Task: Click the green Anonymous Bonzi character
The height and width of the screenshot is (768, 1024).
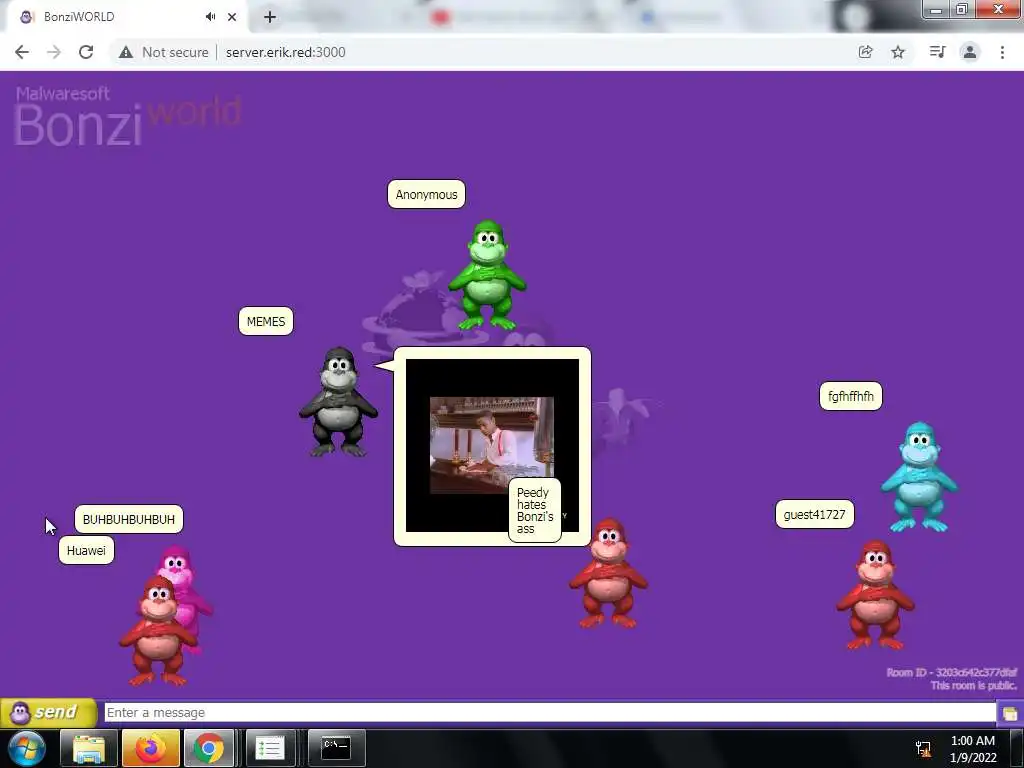Action: click(x=487, y=275)
